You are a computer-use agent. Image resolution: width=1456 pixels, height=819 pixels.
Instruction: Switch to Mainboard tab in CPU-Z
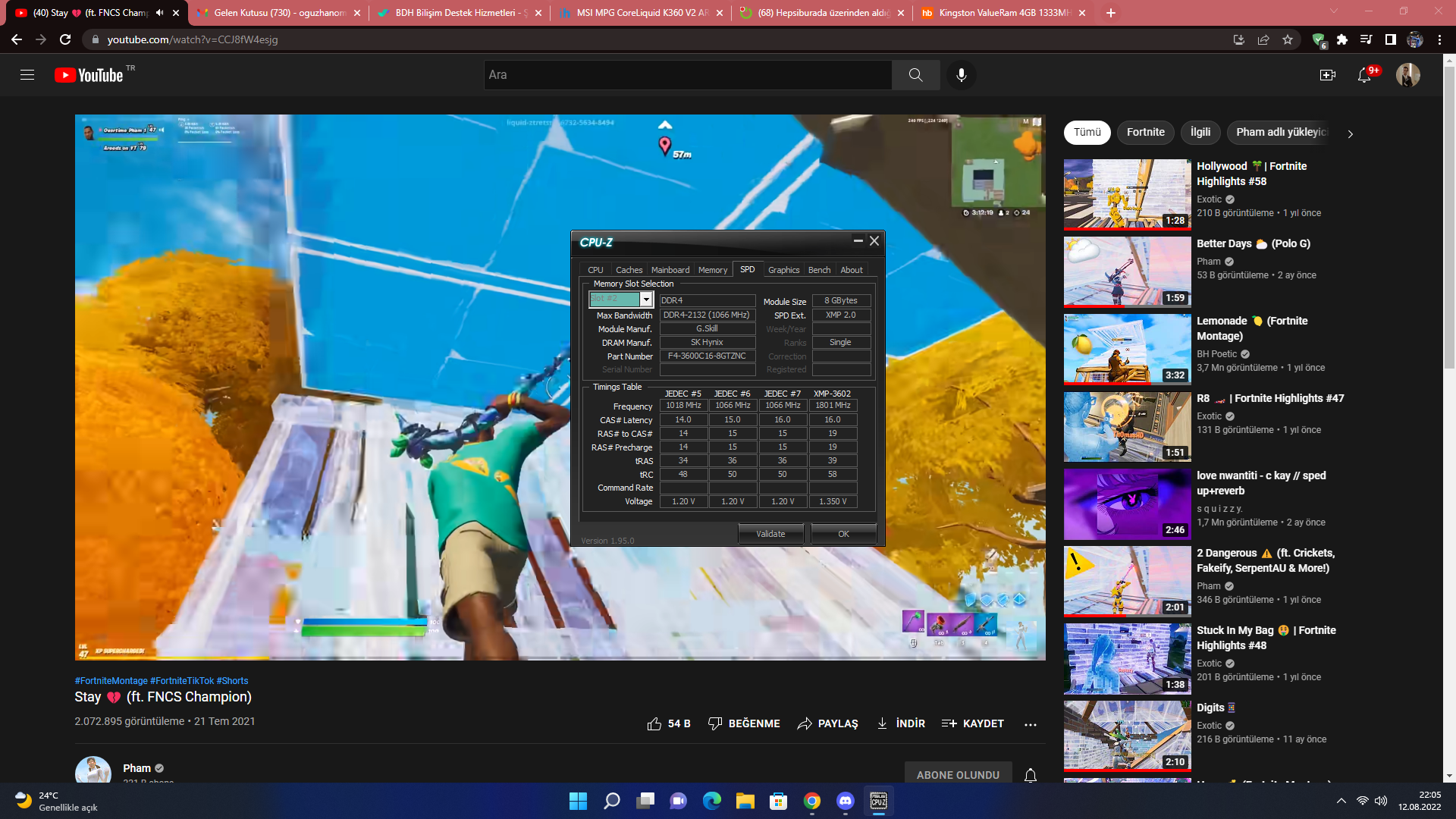[670, 270]
